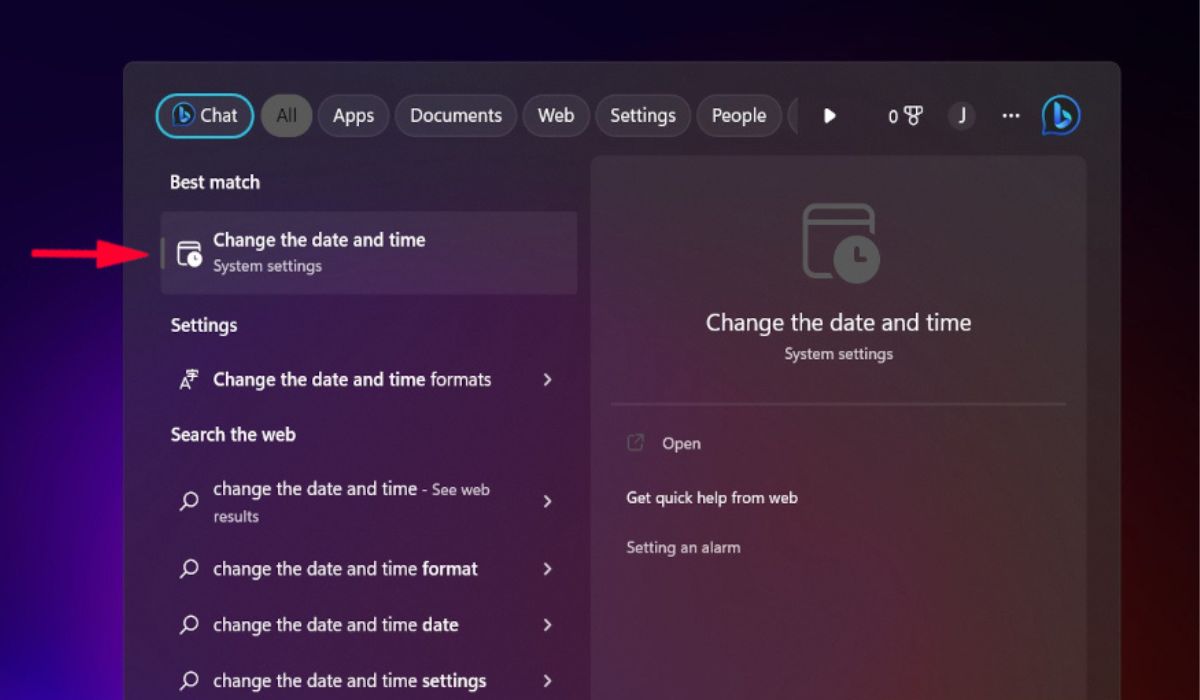Click the ellipsis options icon
The height and width of the screenshot is (700, 1200).
(1010, 115)
